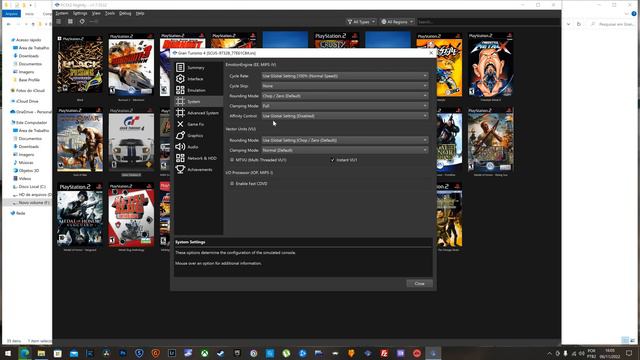Open the Vector Units Rounding Mode dropdown
The width and height of the screenshot is (640, 360).
pos(344,140)
